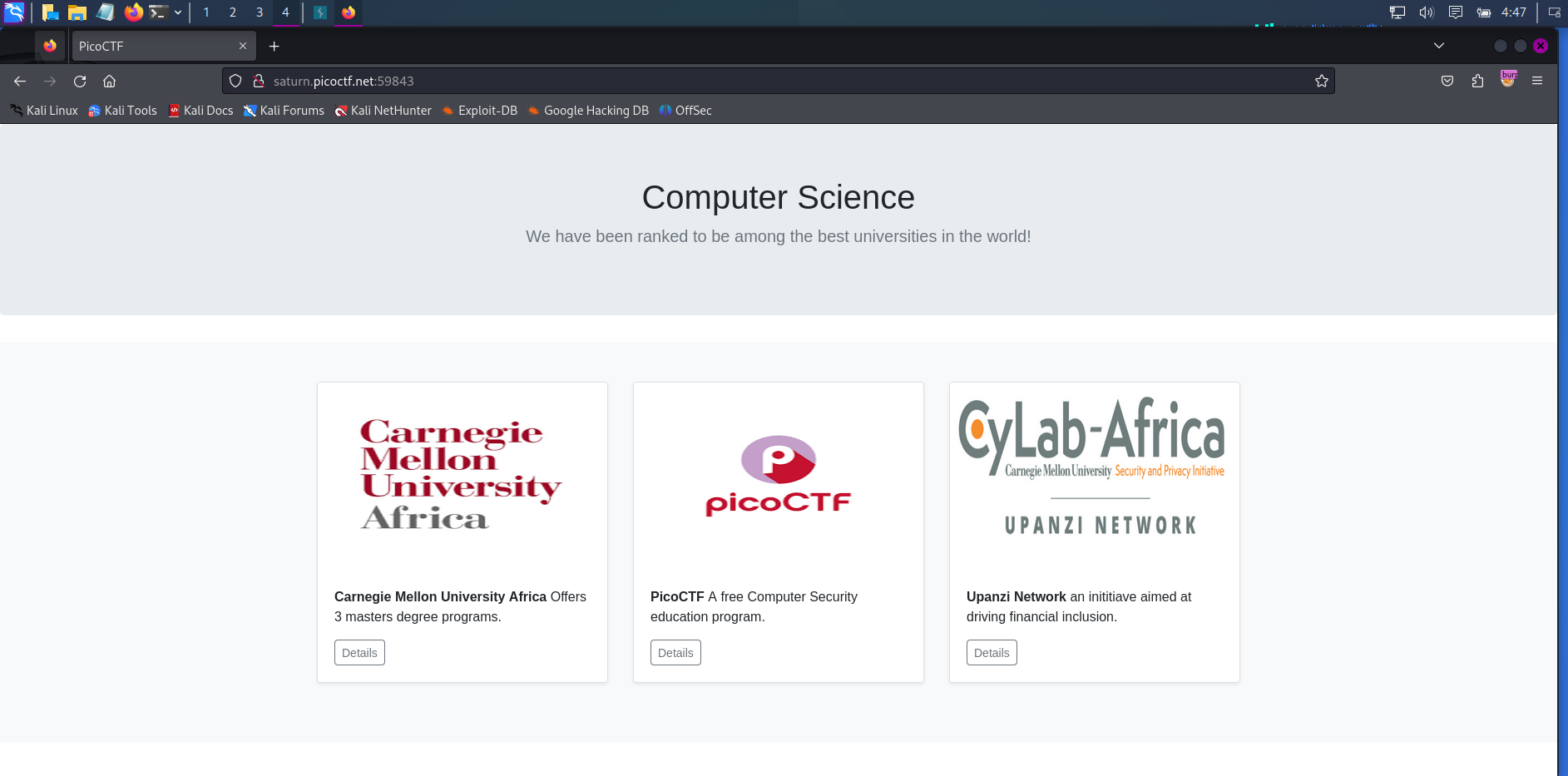This screenshot has width=1568, height=776.
Task: Open the Pocket save icon
Action: (x=1447, y=81)
